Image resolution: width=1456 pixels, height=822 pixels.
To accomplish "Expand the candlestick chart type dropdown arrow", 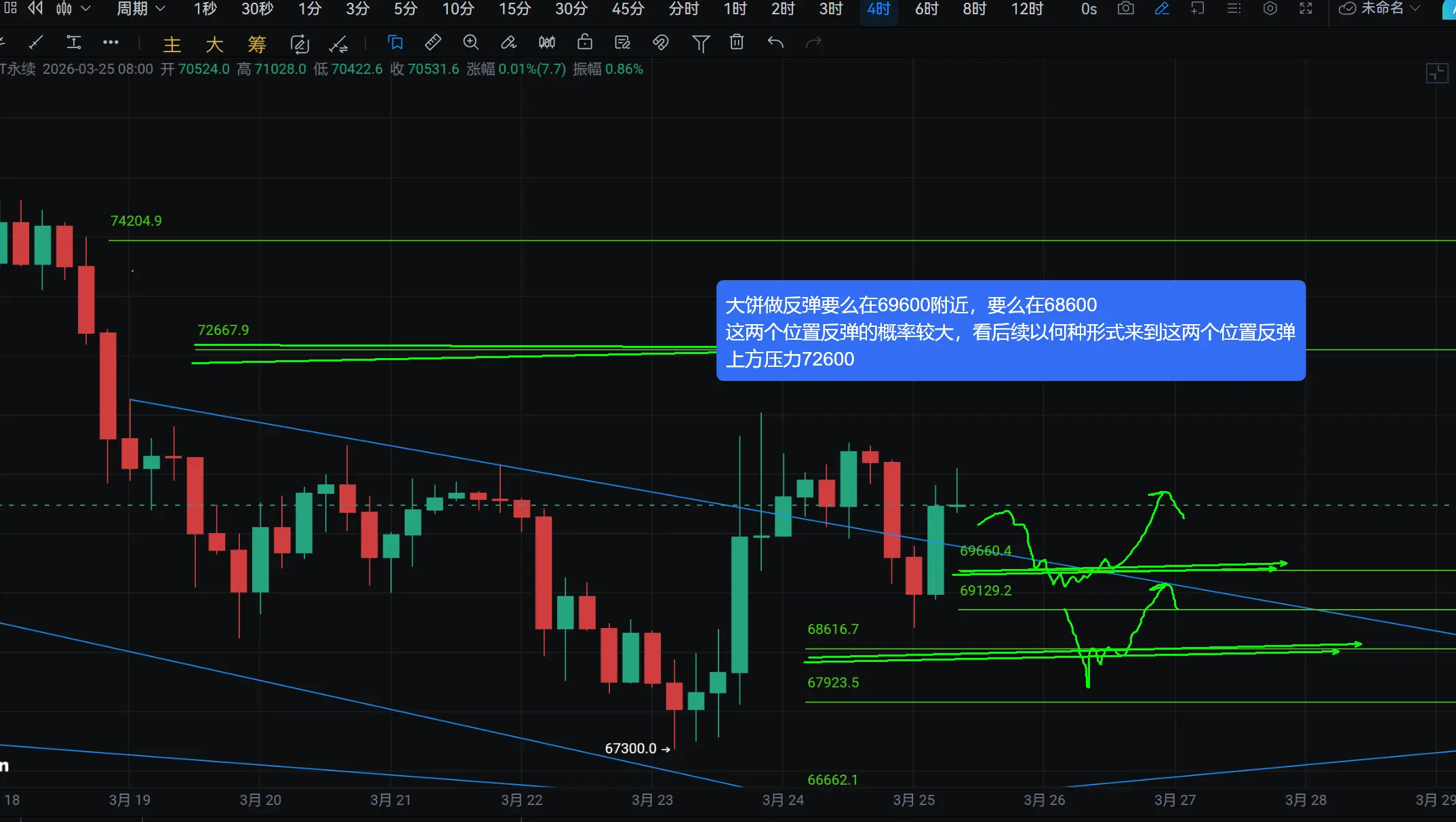I will pyautogui.click(x=85, y=9).
